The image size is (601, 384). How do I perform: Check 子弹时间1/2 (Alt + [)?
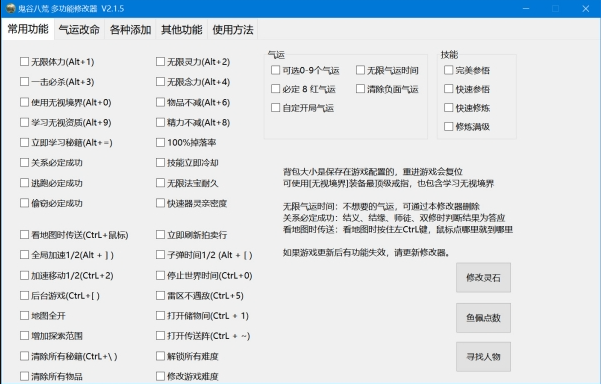click(x=161, y=255)
